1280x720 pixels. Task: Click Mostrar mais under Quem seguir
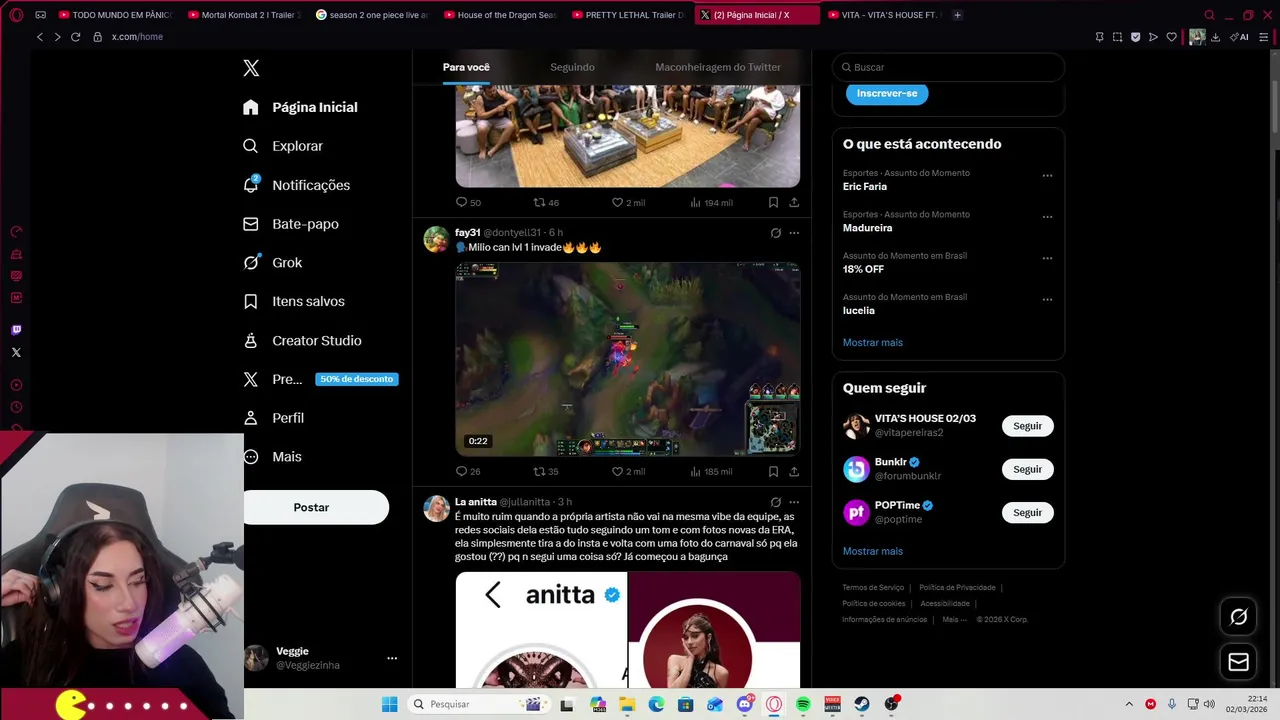(873, 551)
